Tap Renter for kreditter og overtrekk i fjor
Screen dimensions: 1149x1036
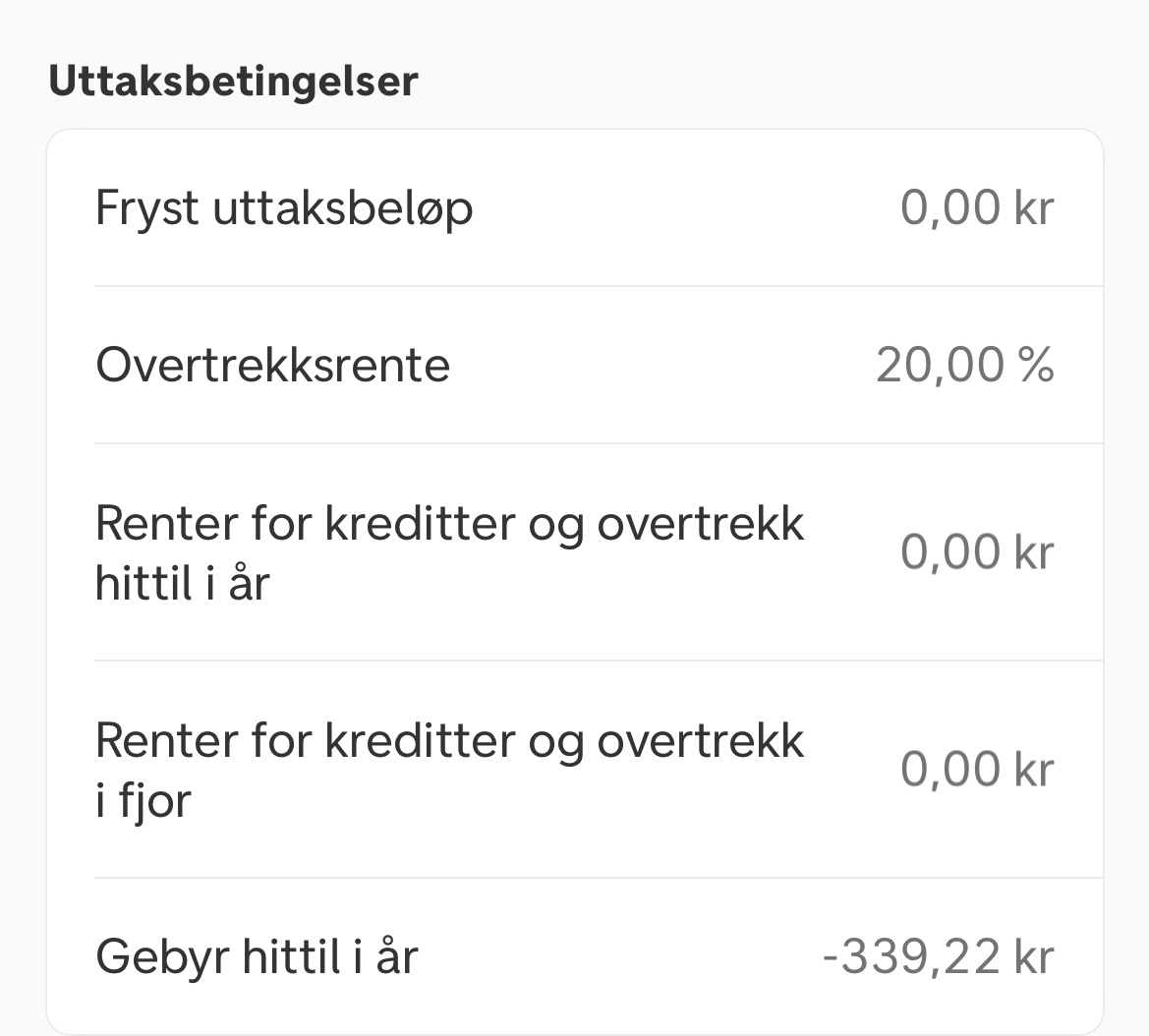point(450,770)
